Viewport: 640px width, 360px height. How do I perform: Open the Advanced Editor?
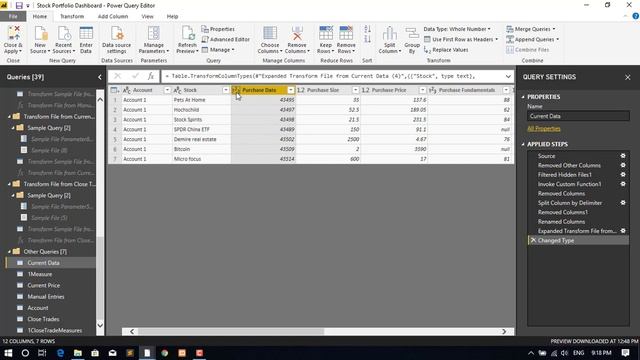pyautogui.click(x=225, y=39)
